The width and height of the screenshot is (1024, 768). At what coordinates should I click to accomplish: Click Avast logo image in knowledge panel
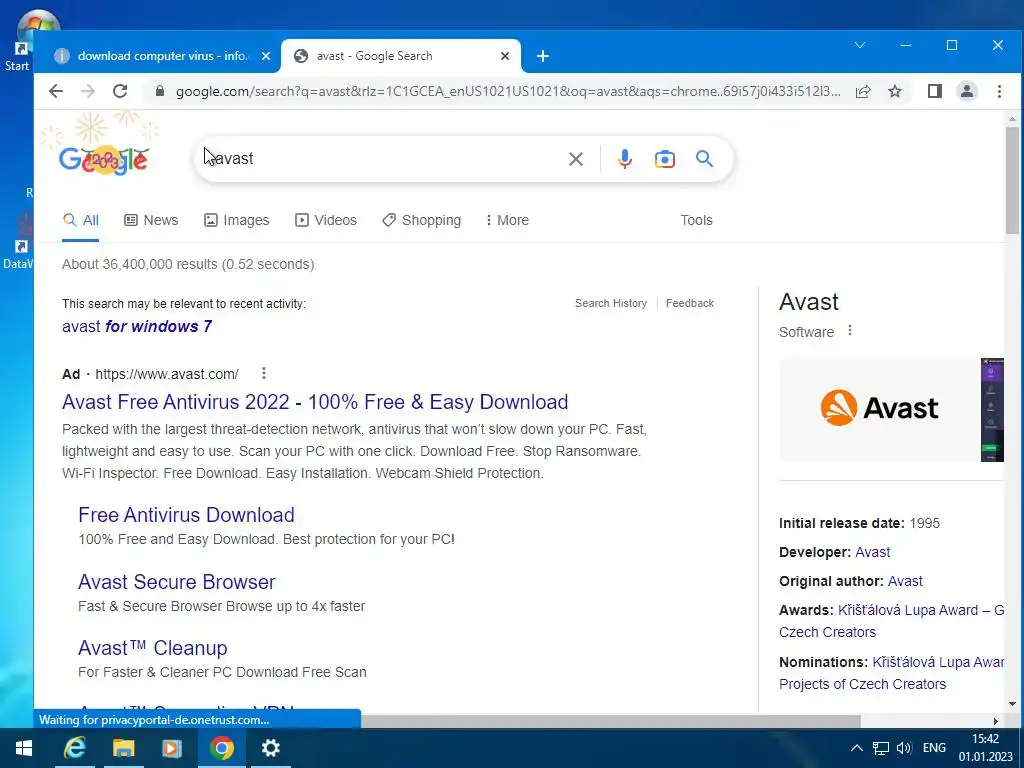pyautogui.click(x=879, y=408)
